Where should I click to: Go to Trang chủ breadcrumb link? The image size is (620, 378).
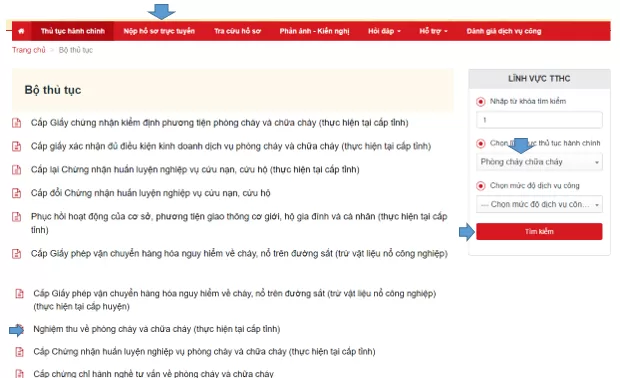click(x=28, y=50)
